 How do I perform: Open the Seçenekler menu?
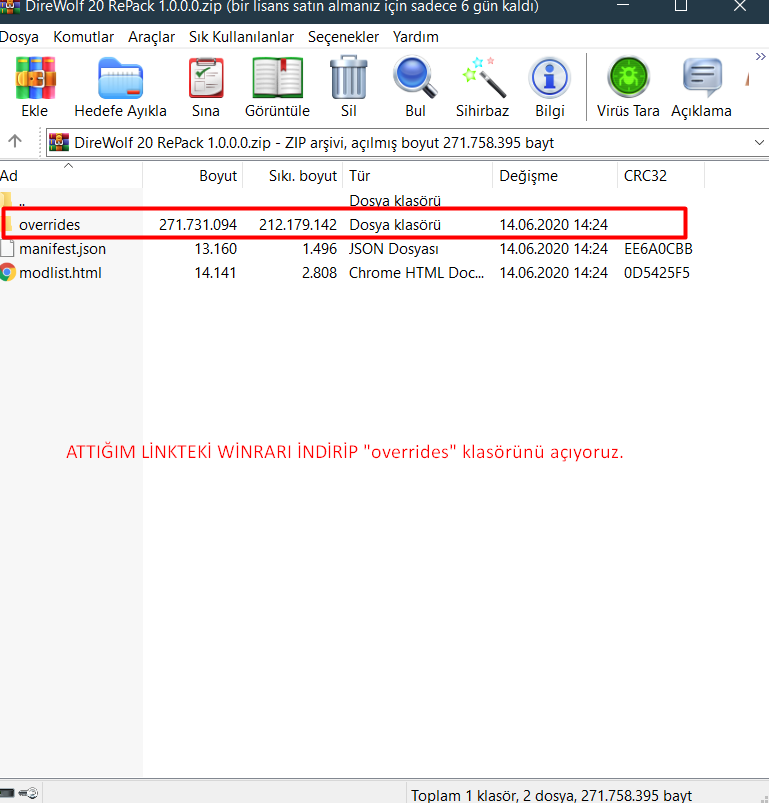click(344, 37)
